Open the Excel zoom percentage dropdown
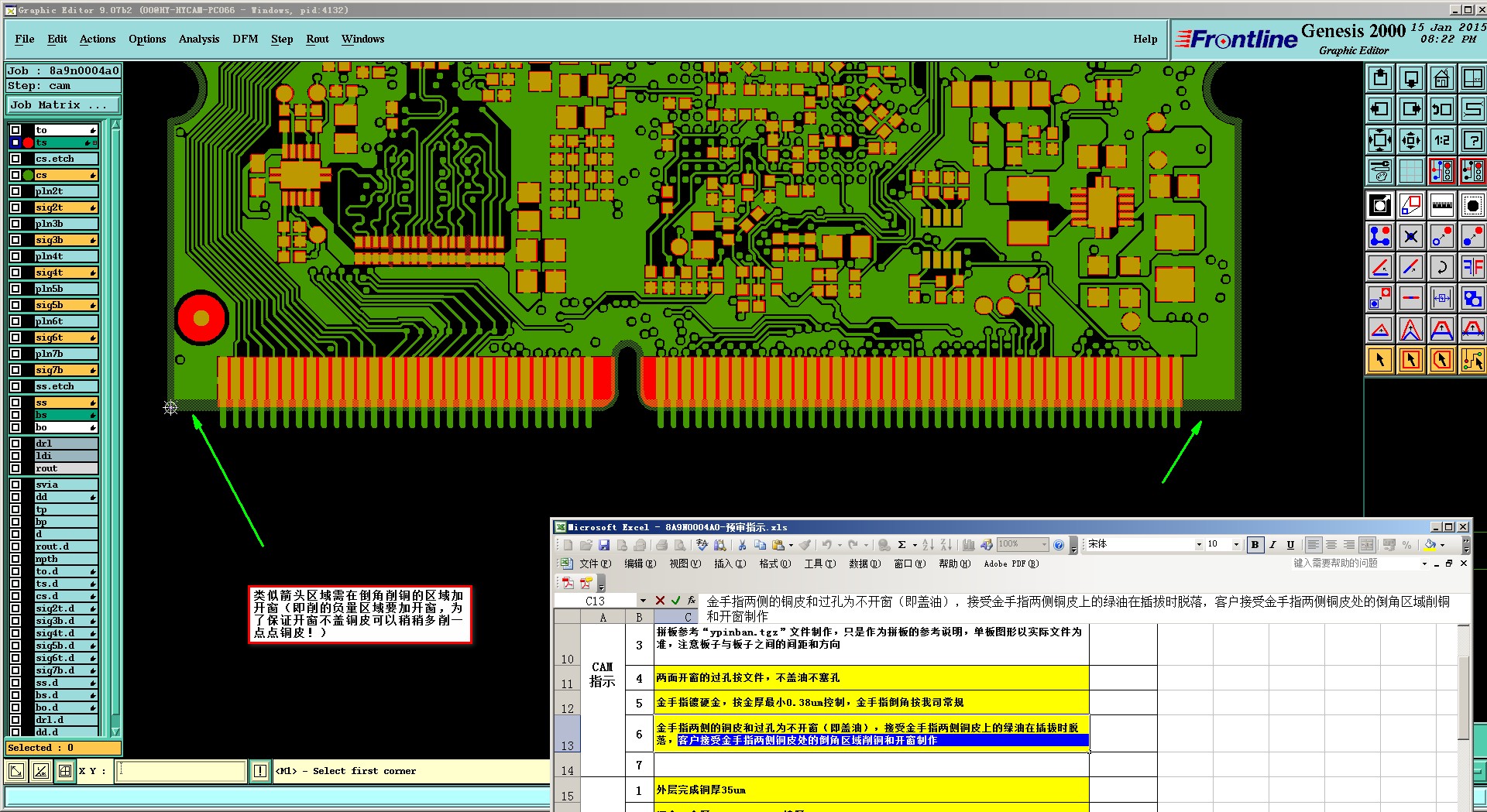The image size is (1487, 812). [1043, 544]
